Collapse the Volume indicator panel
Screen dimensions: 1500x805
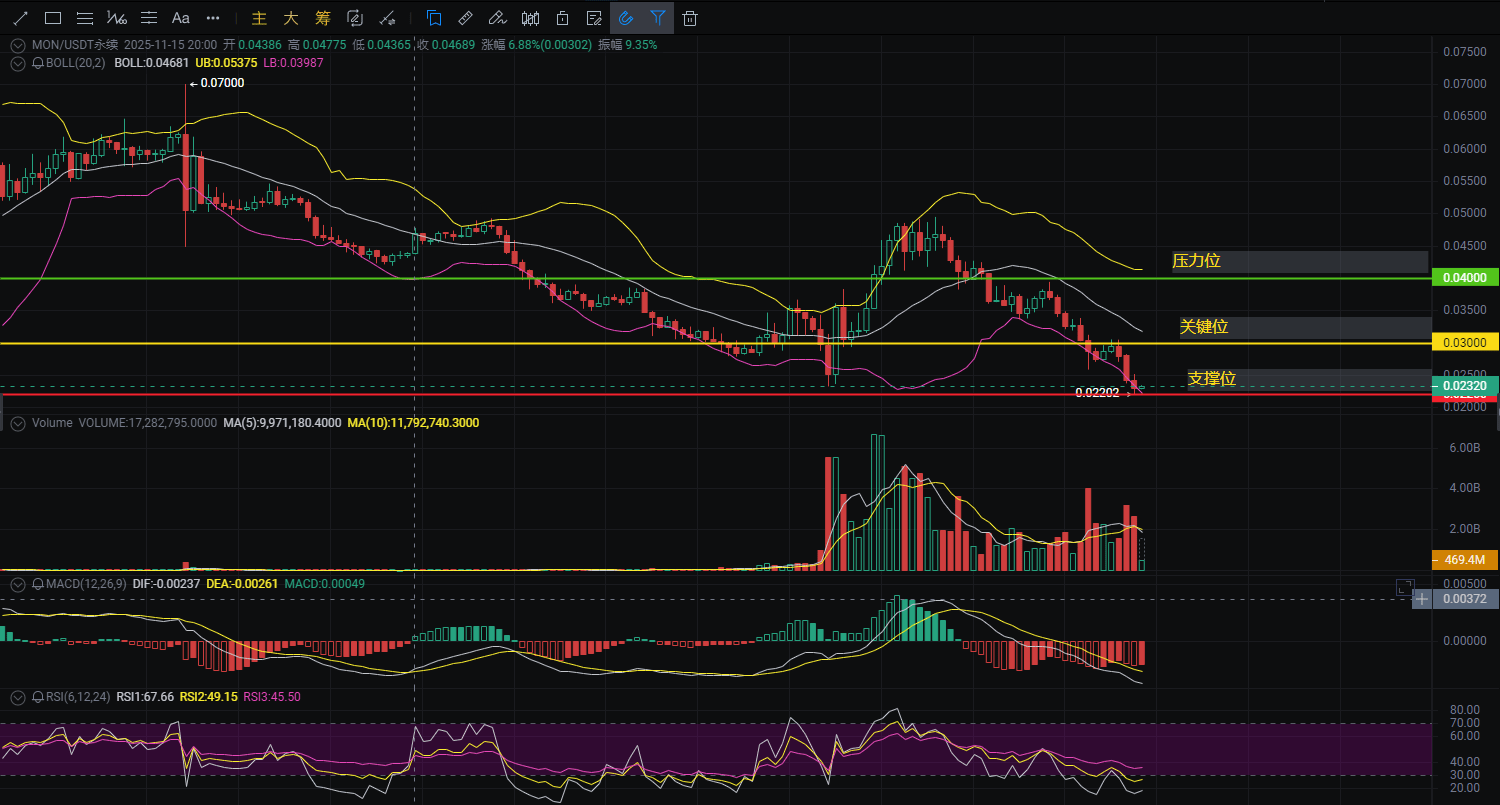tap(17, 423)
